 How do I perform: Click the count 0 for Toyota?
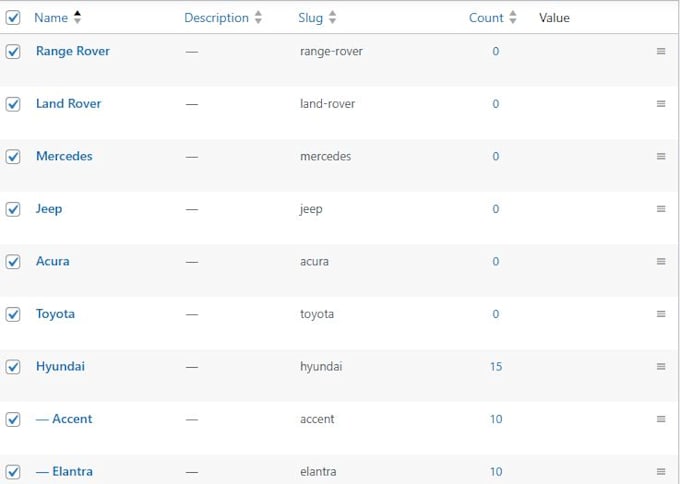pos(496,314)
